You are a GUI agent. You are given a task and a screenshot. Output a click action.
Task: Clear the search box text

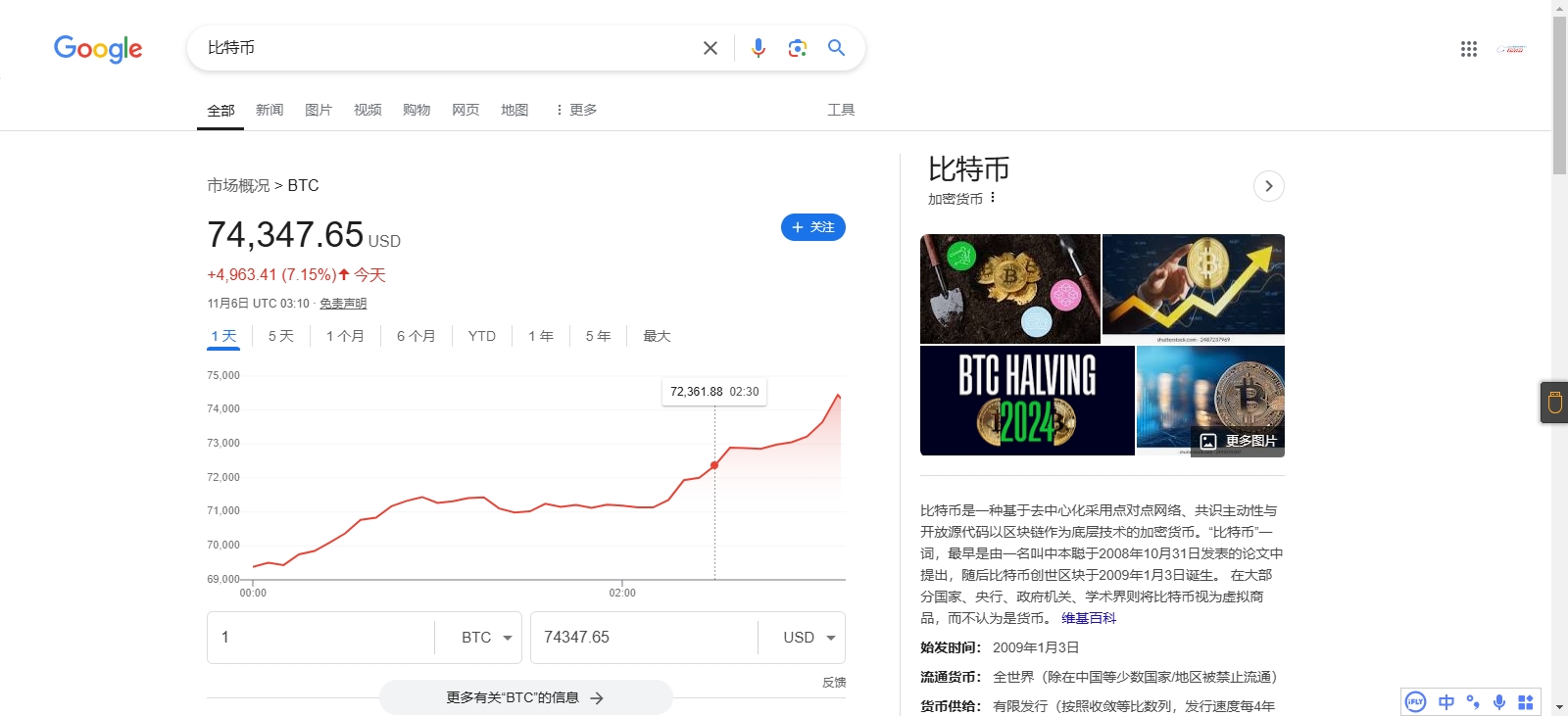click(x=710, y=48)
